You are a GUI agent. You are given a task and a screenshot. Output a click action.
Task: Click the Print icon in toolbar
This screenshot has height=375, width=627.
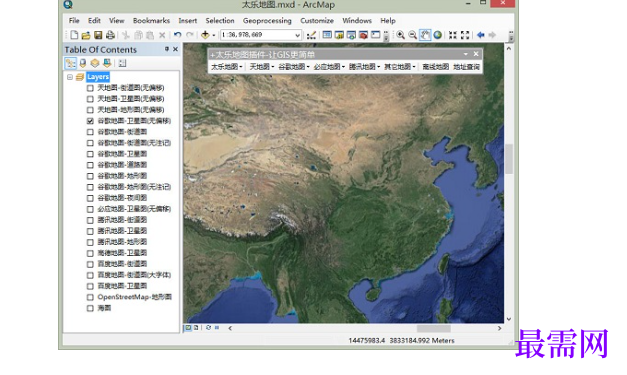pyautogui.click(x=110, y=35)
